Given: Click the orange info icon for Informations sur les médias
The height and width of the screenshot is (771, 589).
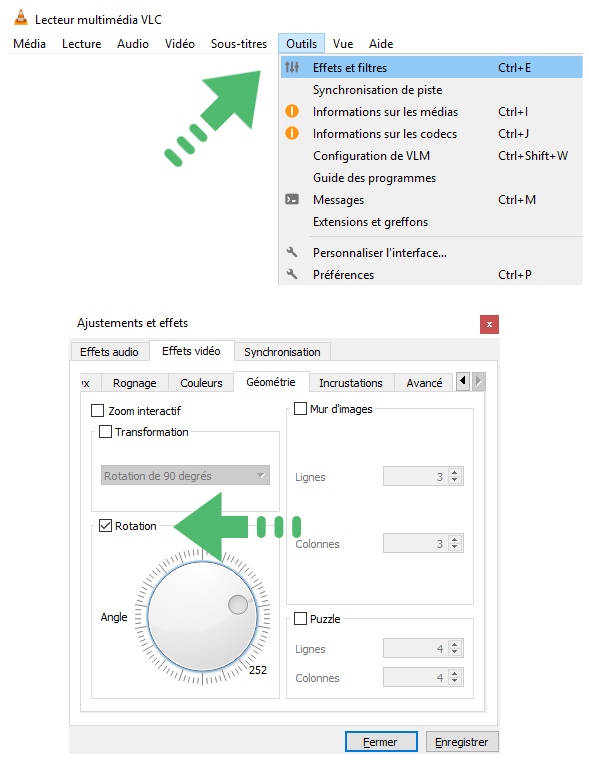Looking at the screenshot, I should (x=292, y=112).
